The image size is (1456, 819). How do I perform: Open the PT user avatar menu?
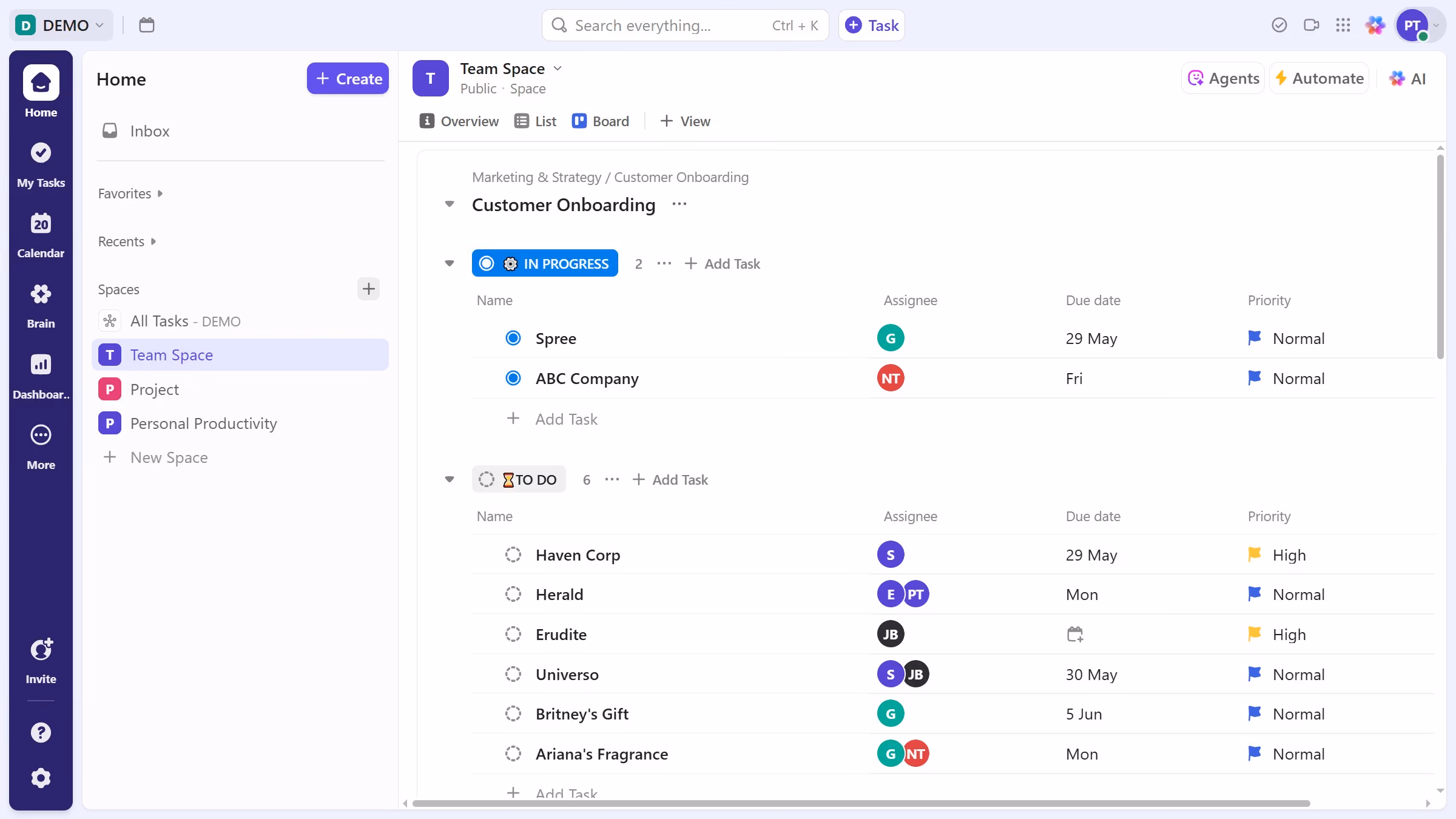[x=1420, y=25]
